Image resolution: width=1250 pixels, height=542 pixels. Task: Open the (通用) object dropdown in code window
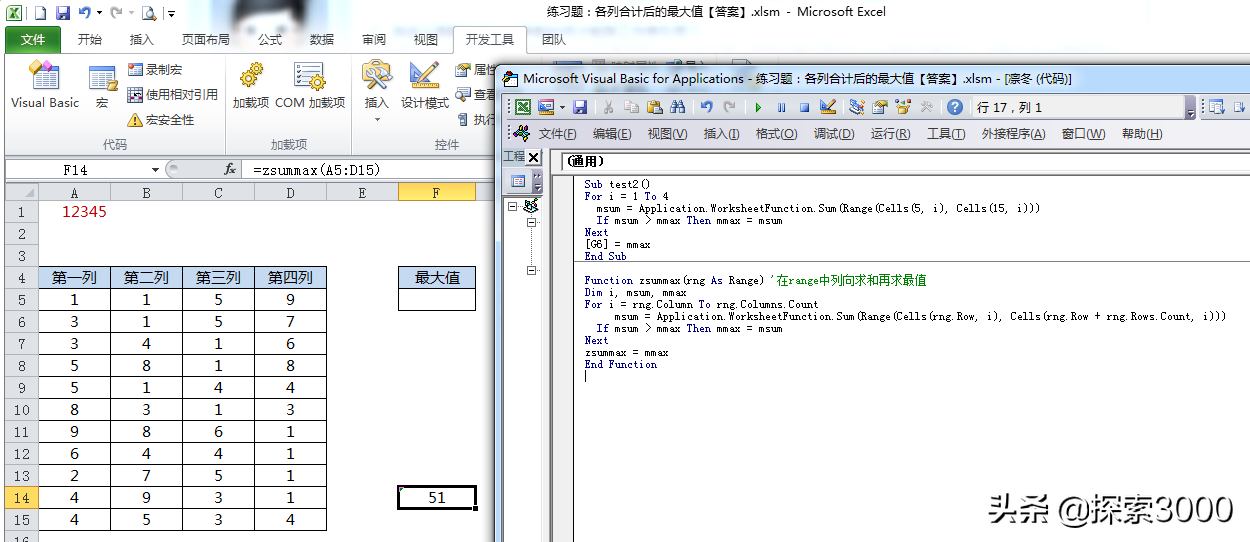pyautogui.click(x=905, y=161)
